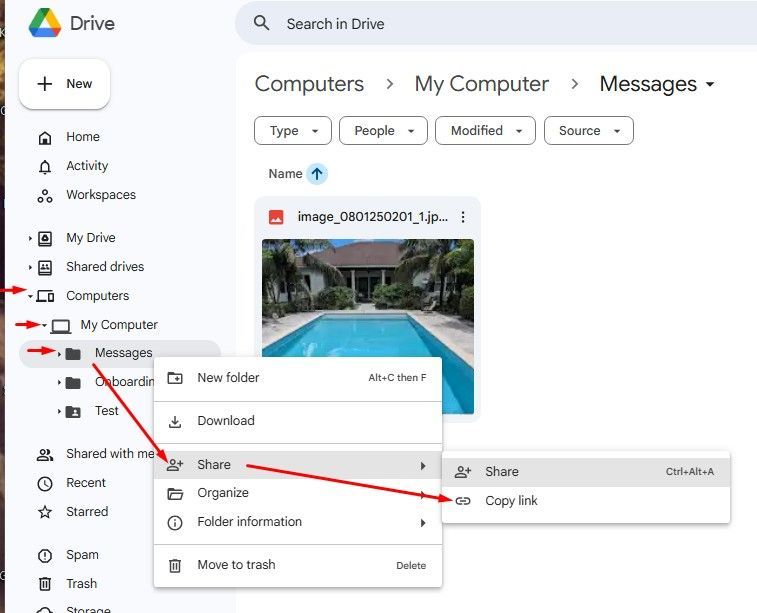757x613 pixels.
Task: Open the Share submenu entry
Action: 297,465
